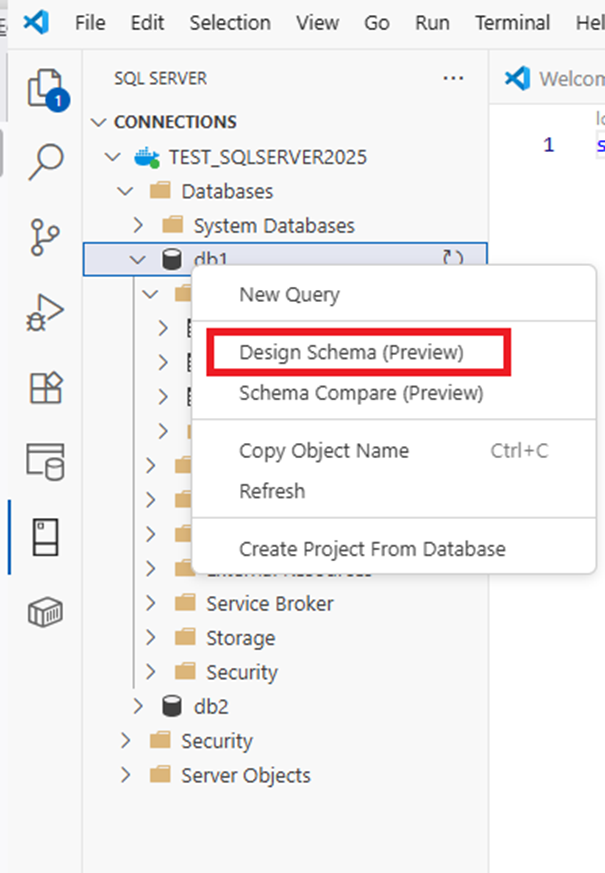The width and height of the screenshot is (605, 873).
Task: Choose Schema Compare (Preview) menu entry
Action: pos(394,393)
